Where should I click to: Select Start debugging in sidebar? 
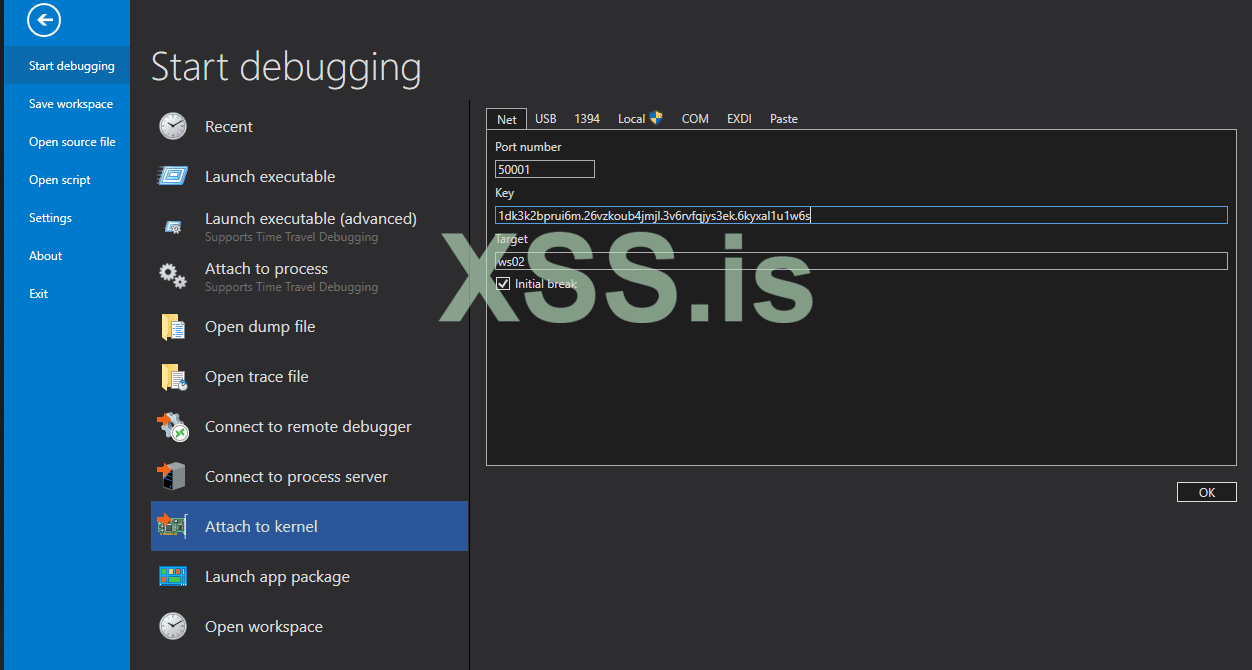[x=67, y=66]
